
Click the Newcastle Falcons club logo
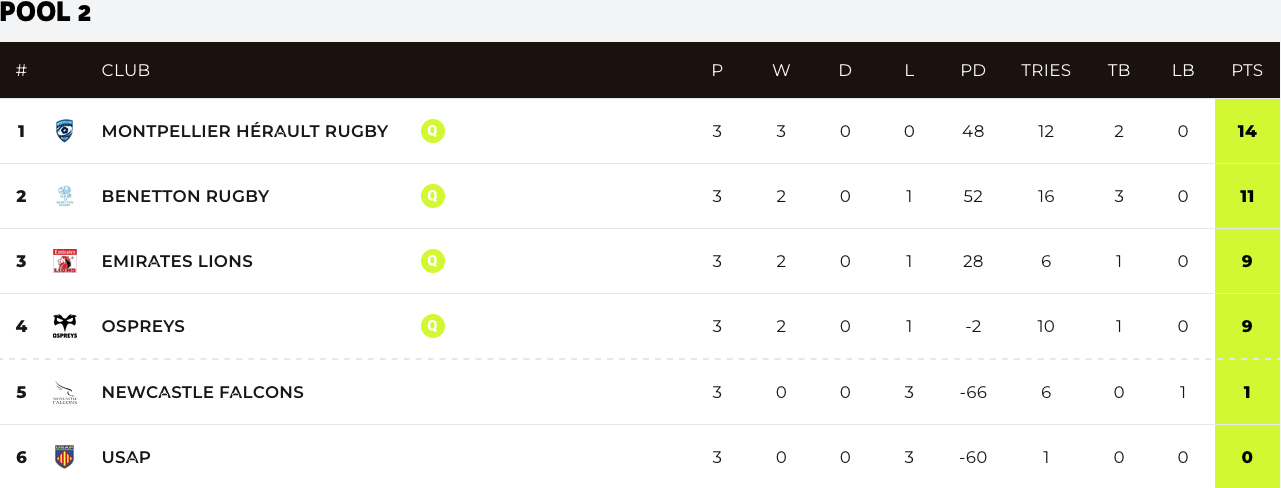(65, 392)
